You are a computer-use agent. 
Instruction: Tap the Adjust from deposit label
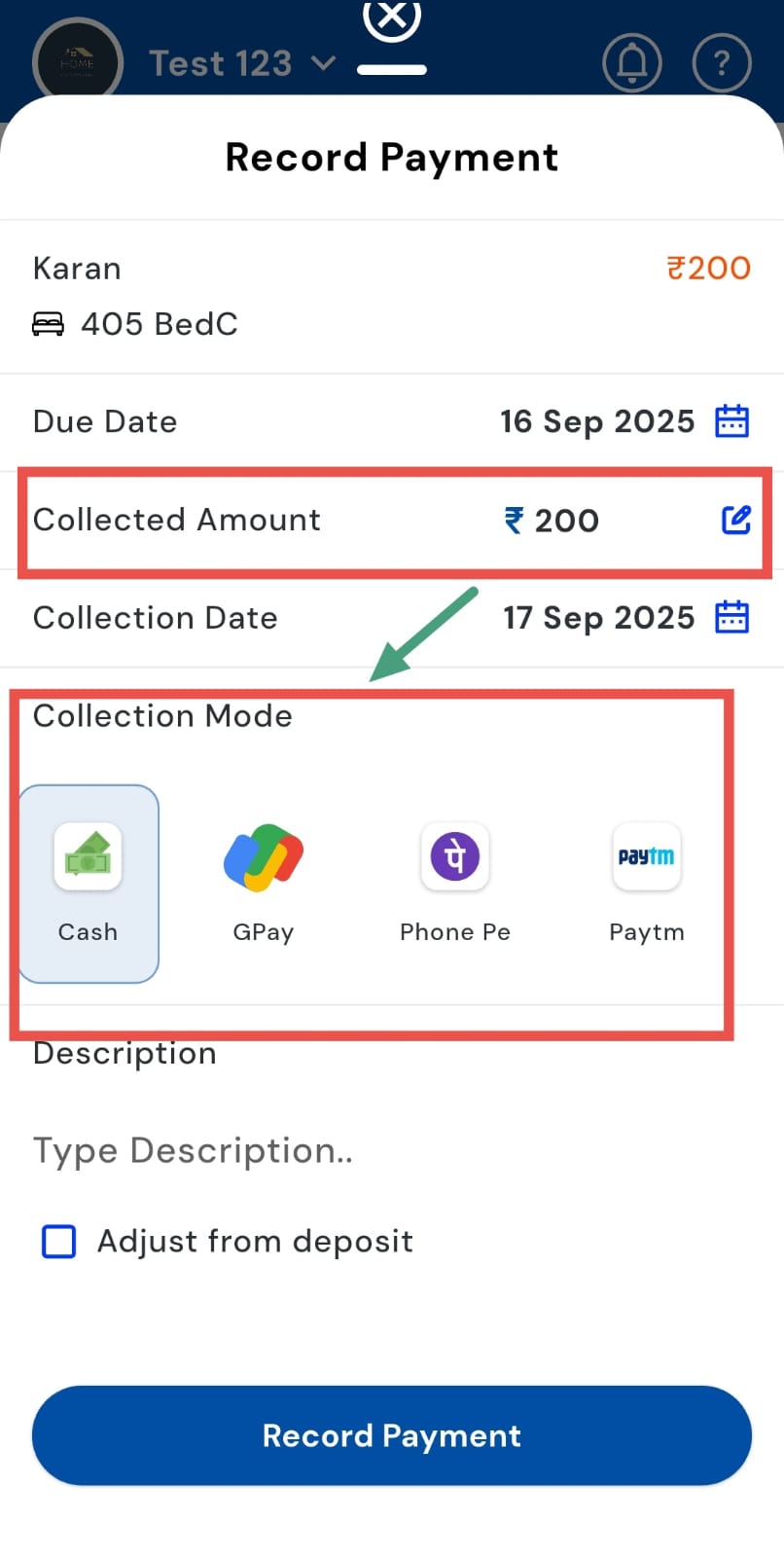click(x=255, y=1242)
